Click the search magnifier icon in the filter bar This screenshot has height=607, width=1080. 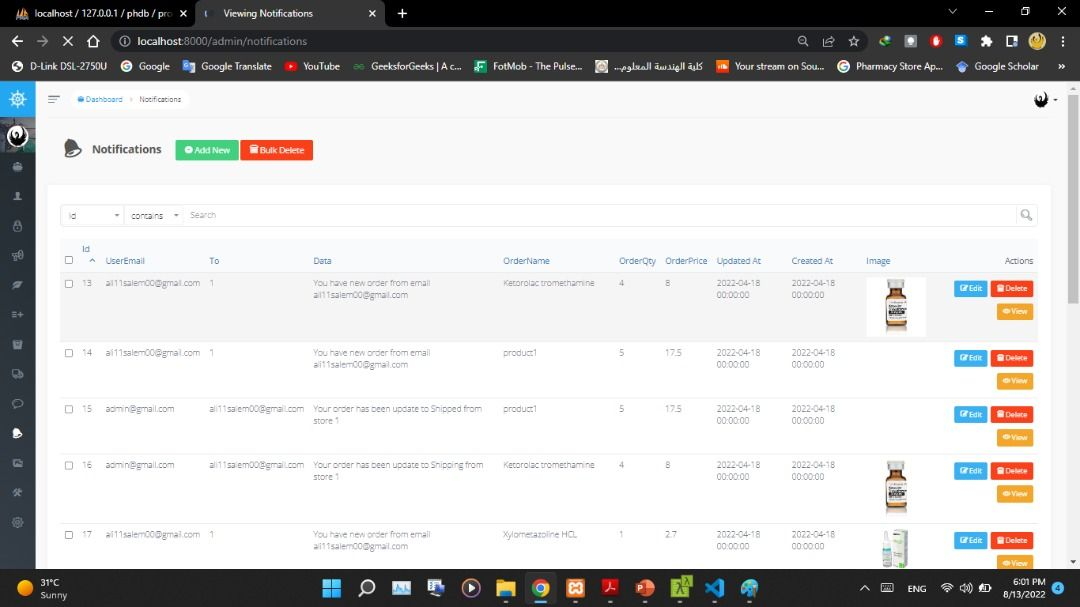click(1026, 214)
